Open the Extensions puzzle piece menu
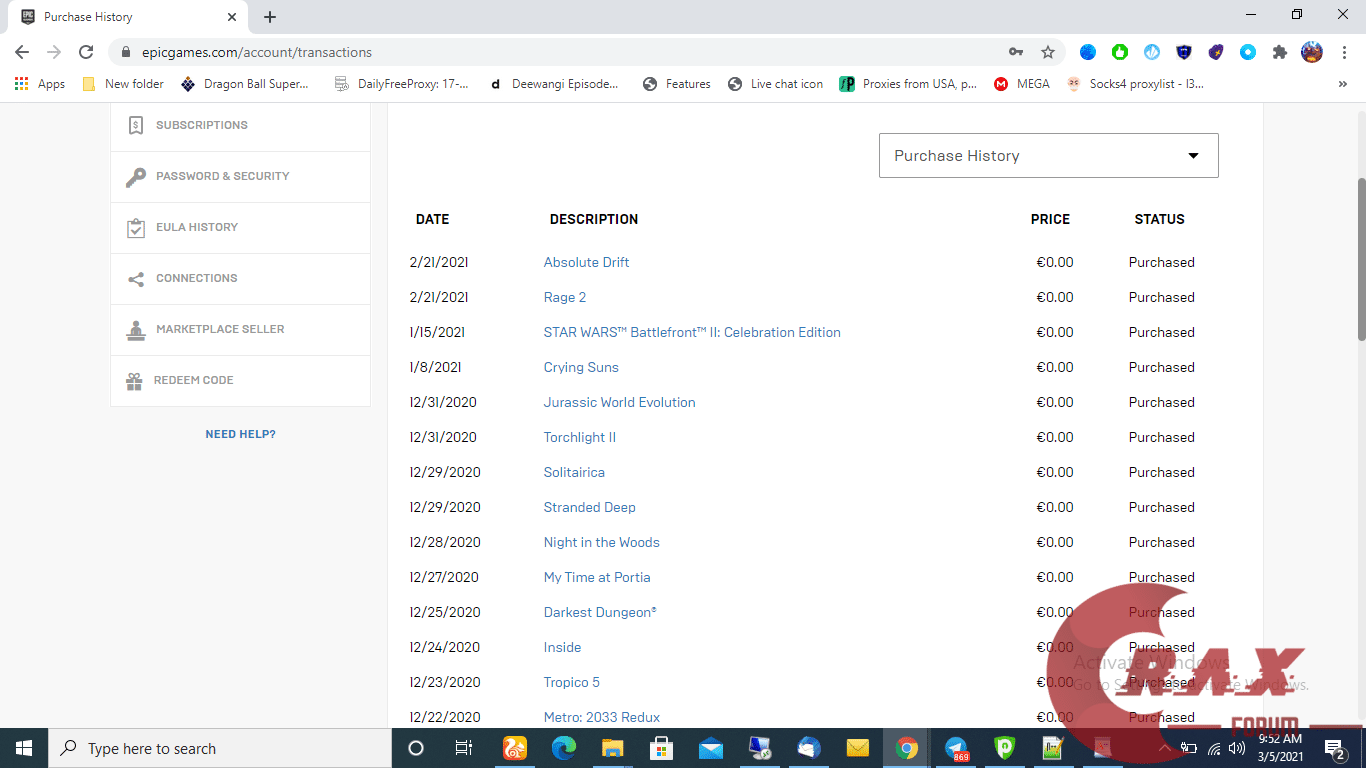The width and height of the screenshot is (1366, 768). [x=1279, y=52]
